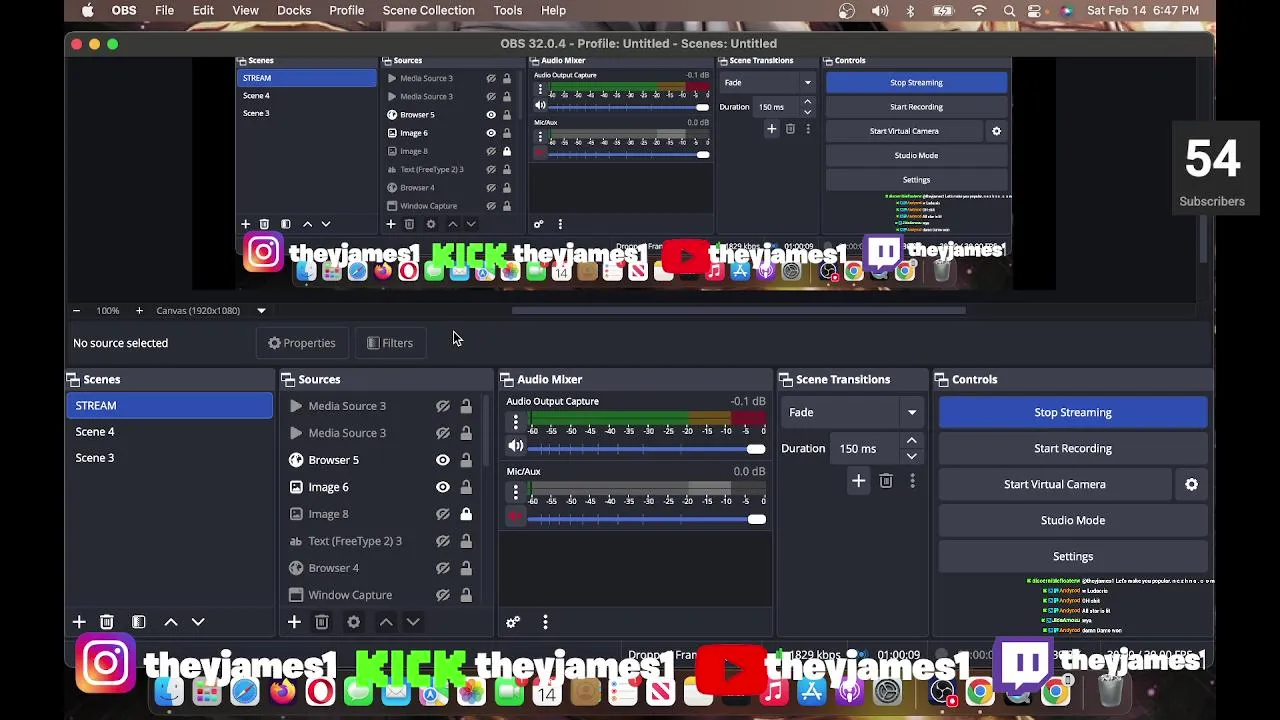This screenshot has width=1280, height=720.
Task: Show the Text (FreeType 2) 3 source
Action: coord(443,541)
